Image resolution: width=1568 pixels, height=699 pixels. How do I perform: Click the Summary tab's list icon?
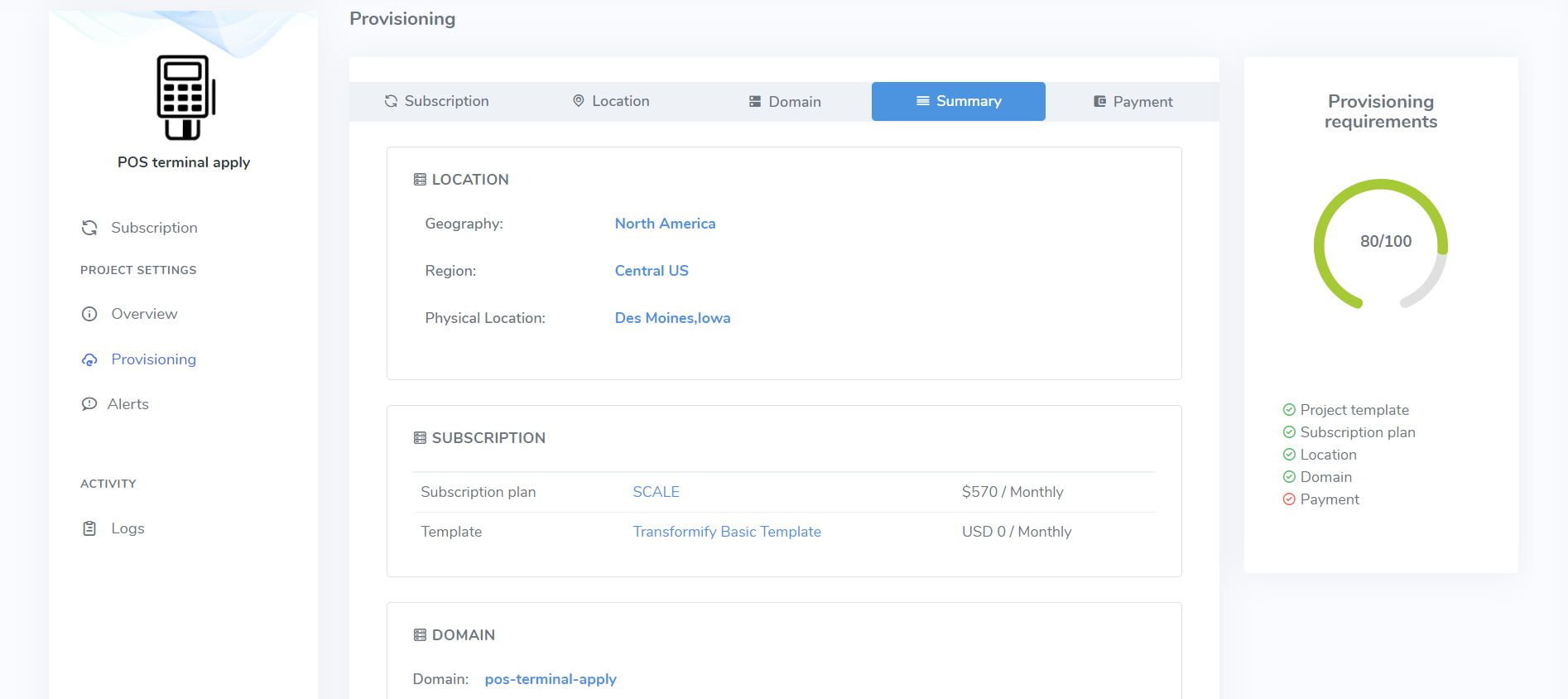point(923,101)
